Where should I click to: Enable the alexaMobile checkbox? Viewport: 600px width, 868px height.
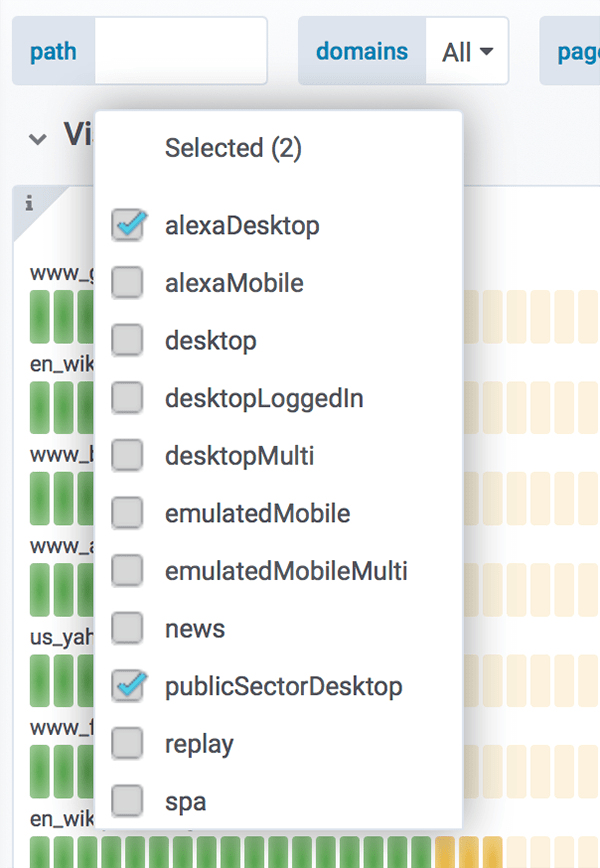[x=128, y=283]
